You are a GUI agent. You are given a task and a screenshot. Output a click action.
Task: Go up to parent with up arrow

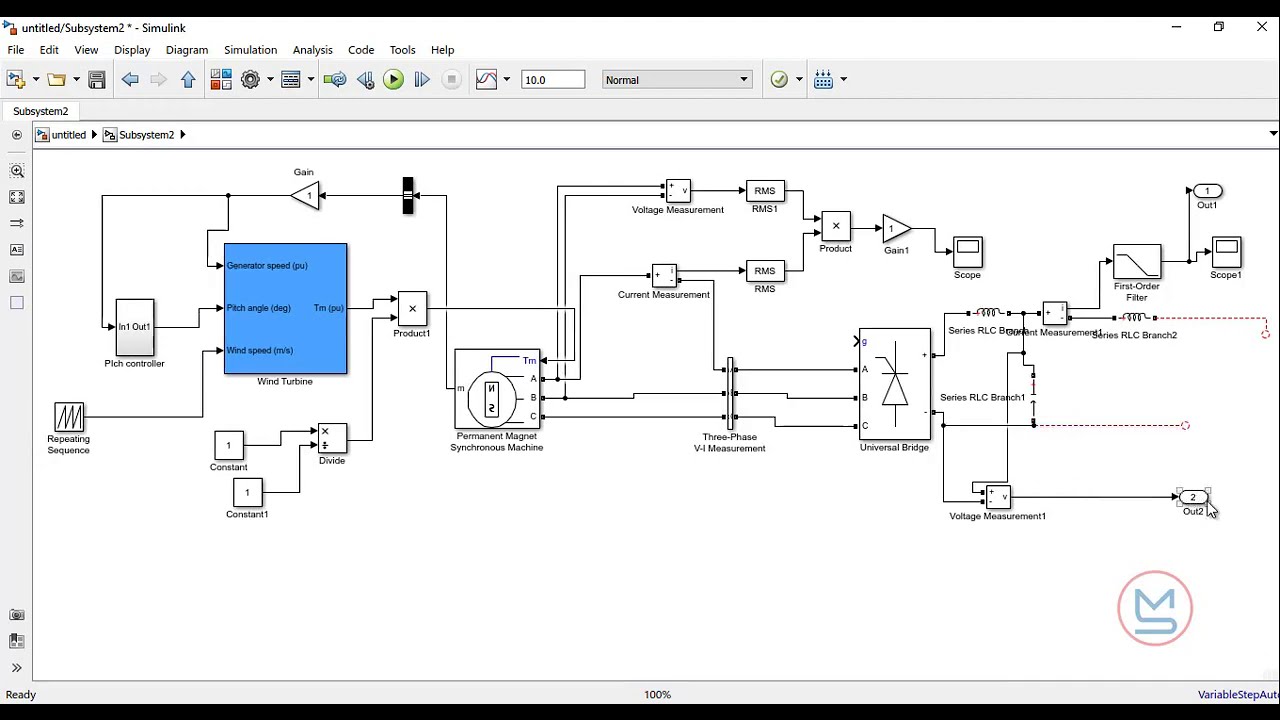tap(188, 80)
